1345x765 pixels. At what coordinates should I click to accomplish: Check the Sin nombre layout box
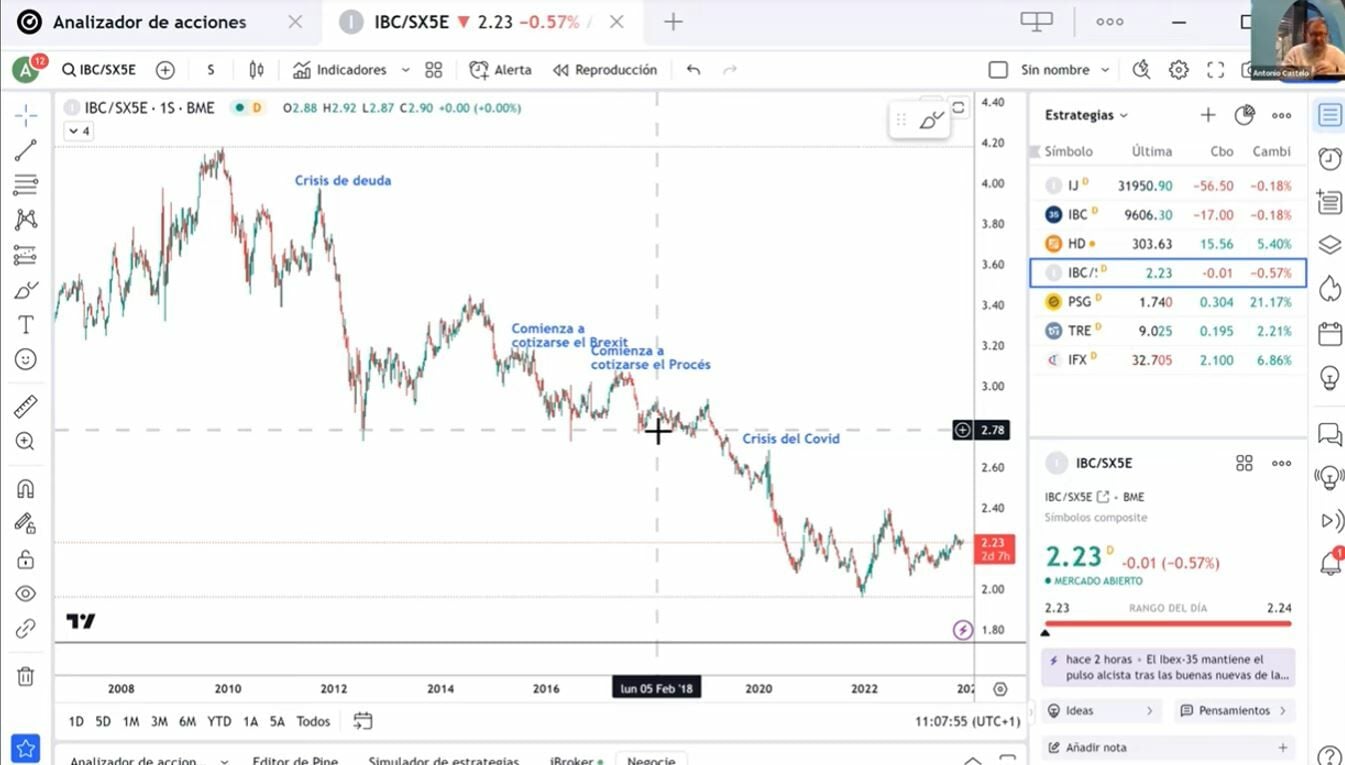998,70
